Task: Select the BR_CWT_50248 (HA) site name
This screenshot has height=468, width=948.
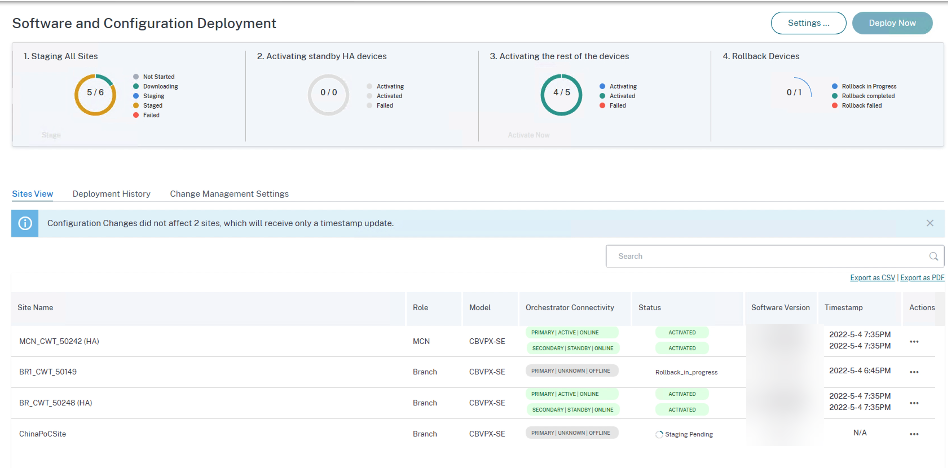Action: click(x=56, y=403)
